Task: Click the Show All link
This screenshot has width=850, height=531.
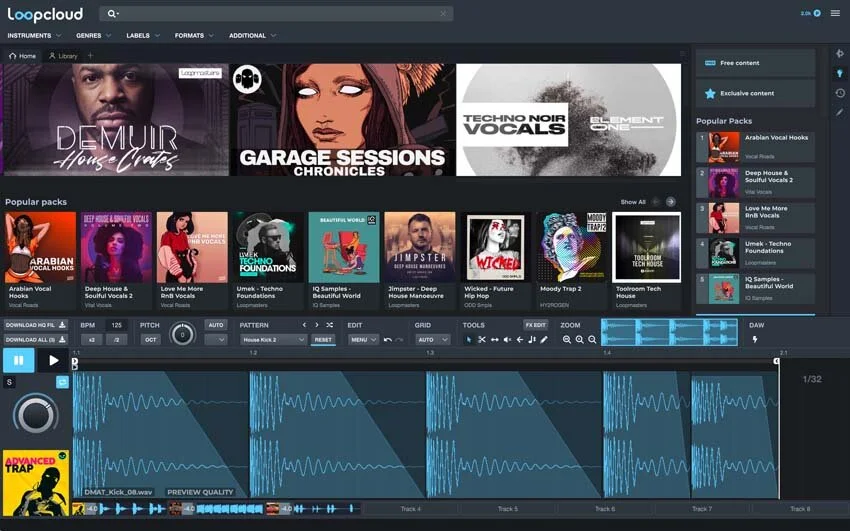Action: [x=633, y=202]
